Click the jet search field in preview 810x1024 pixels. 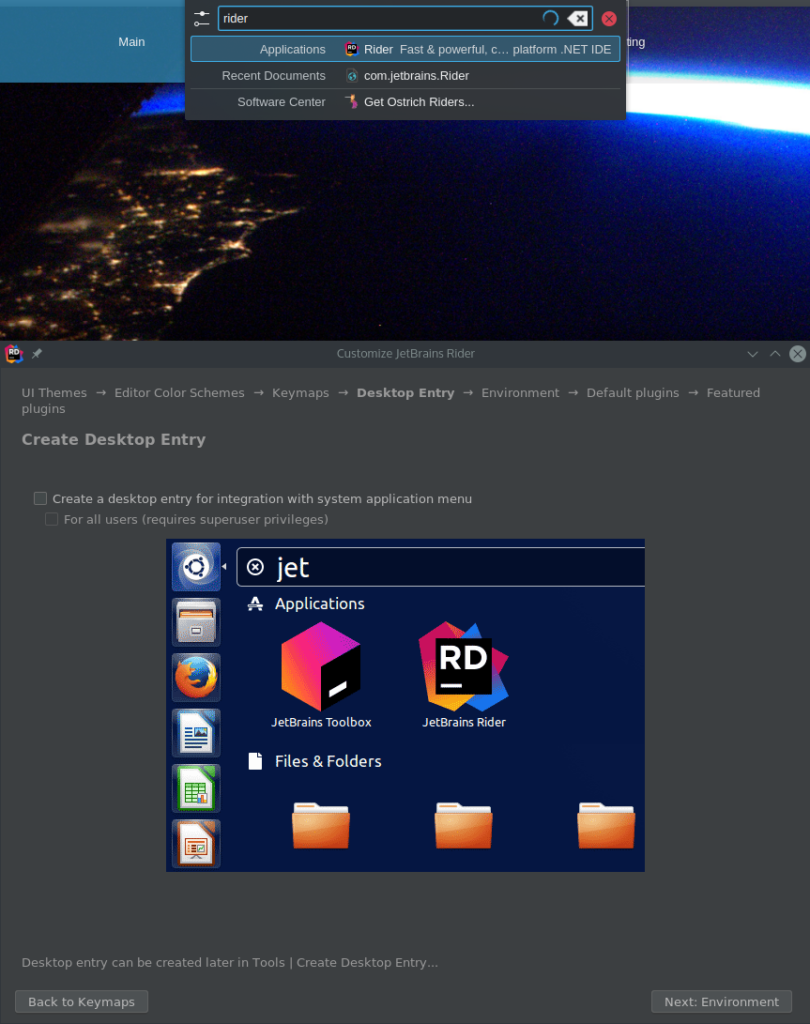441,567
